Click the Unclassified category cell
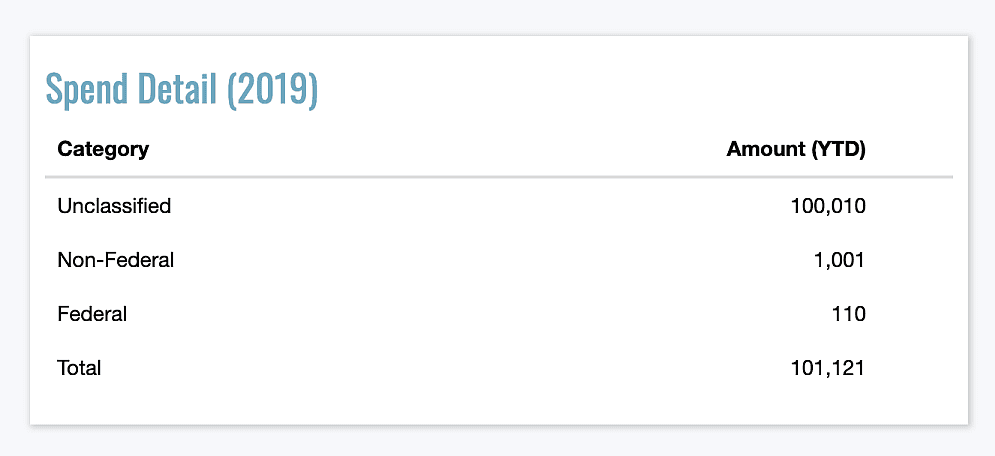 tap(114, 205)
